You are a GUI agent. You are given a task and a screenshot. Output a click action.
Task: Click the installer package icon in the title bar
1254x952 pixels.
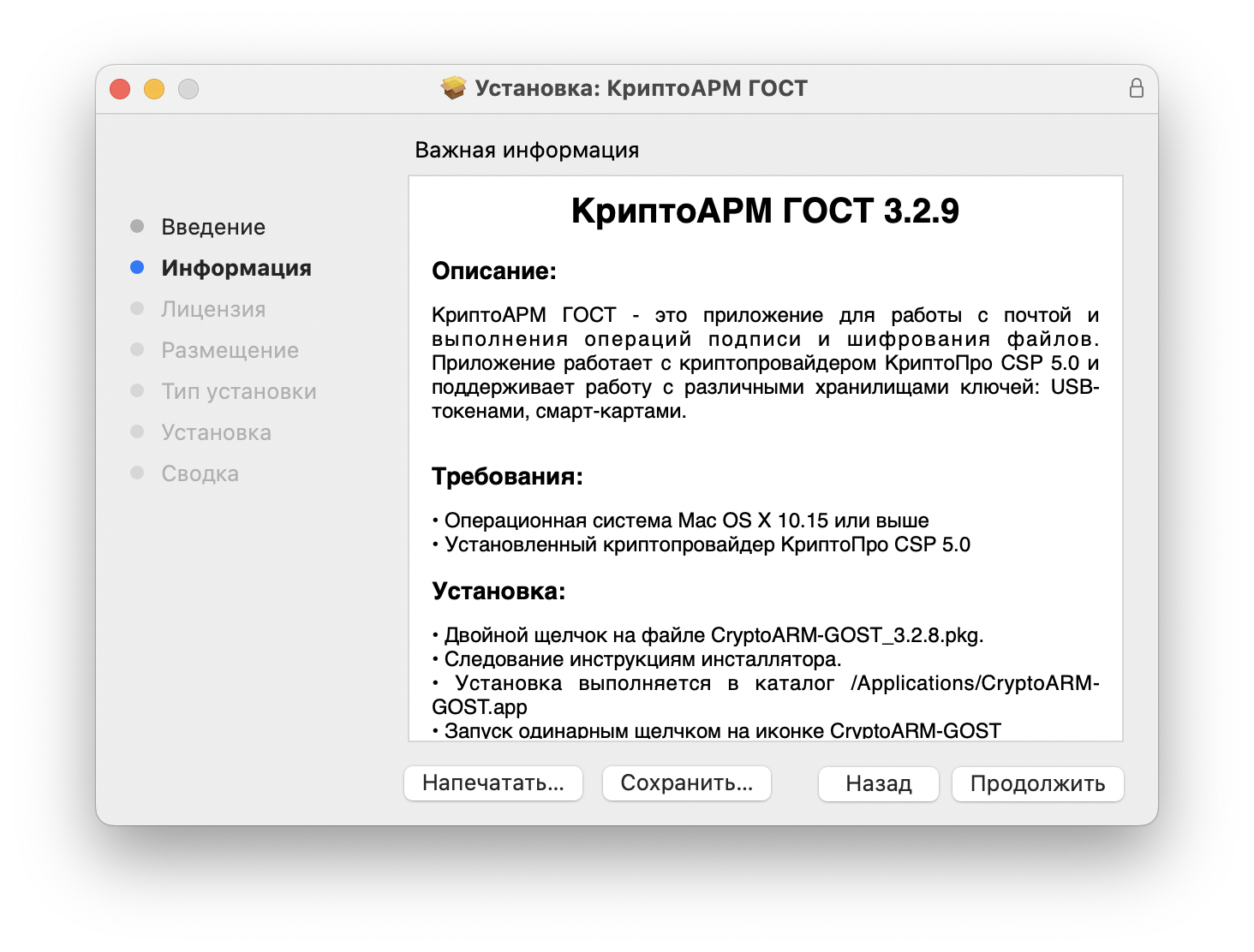point(451,86)
